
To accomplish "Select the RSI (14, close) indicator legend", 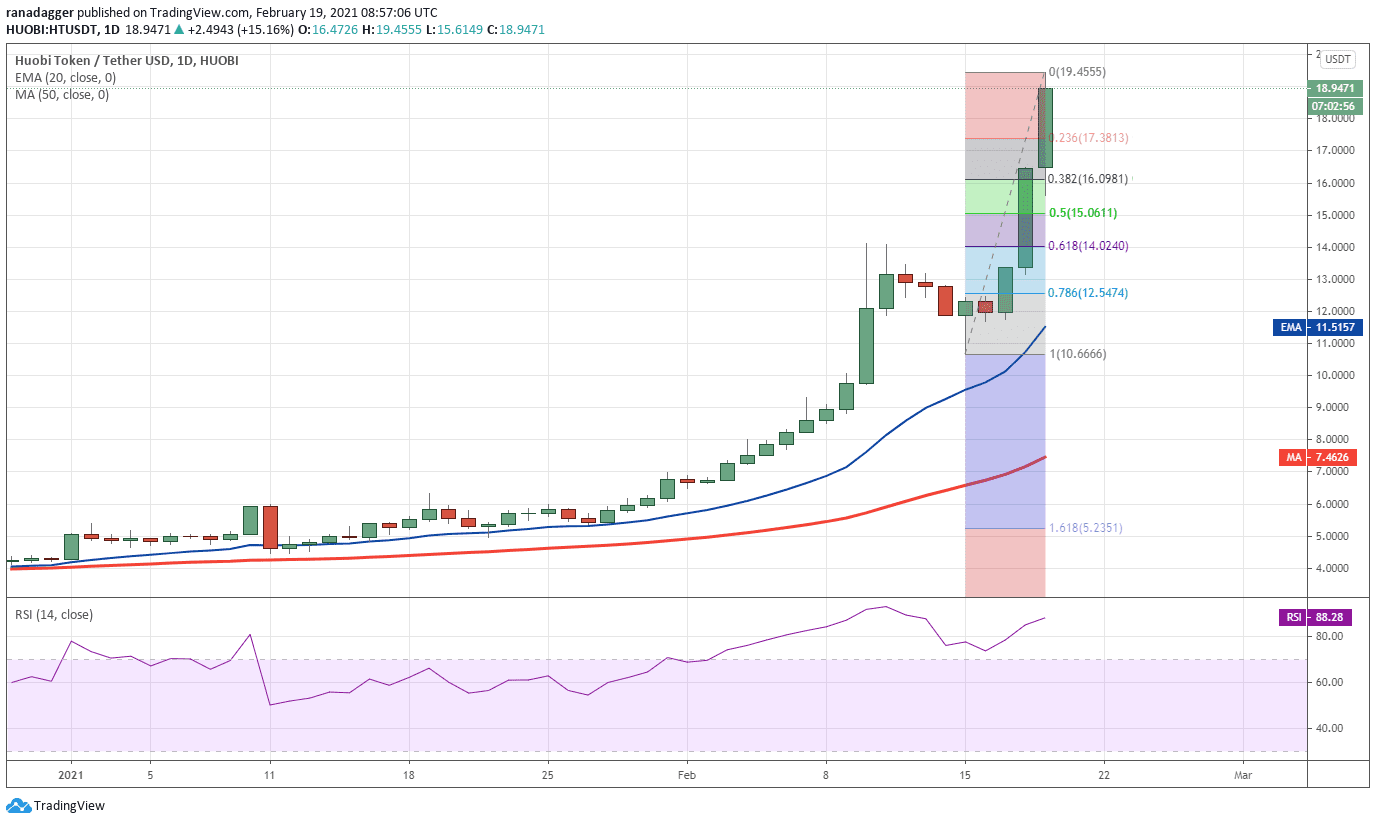I will 55,615.
